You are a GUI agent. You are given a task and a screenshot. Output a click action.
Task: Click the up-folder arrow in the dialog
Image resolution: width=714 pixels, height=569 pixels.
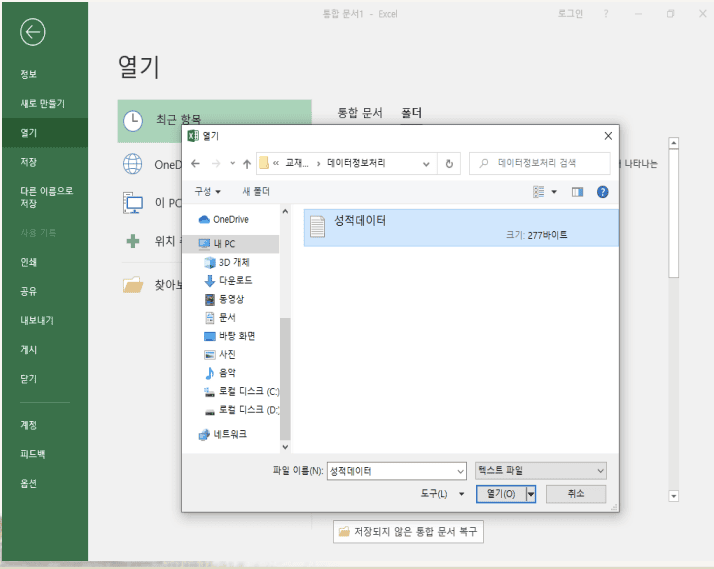(246, 163)
